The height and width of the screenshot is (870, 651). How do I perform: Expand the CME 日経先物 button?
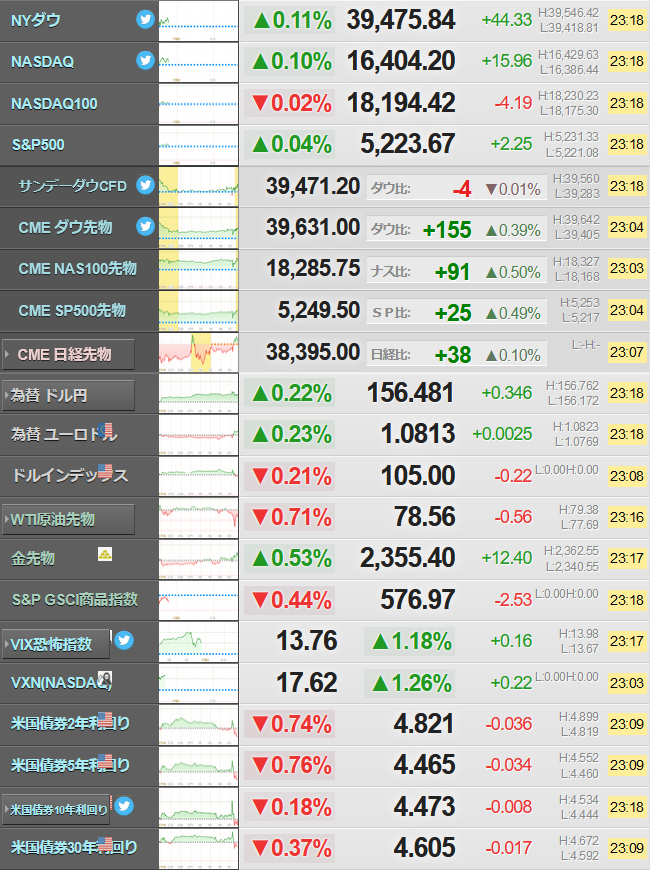(x=69, y=355)
